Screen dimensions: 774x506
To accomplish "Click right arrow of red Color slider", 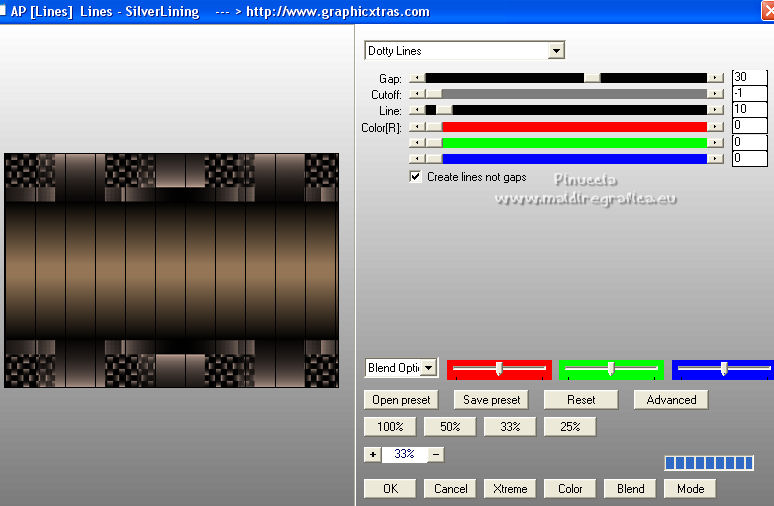I will tap(715, 126).
